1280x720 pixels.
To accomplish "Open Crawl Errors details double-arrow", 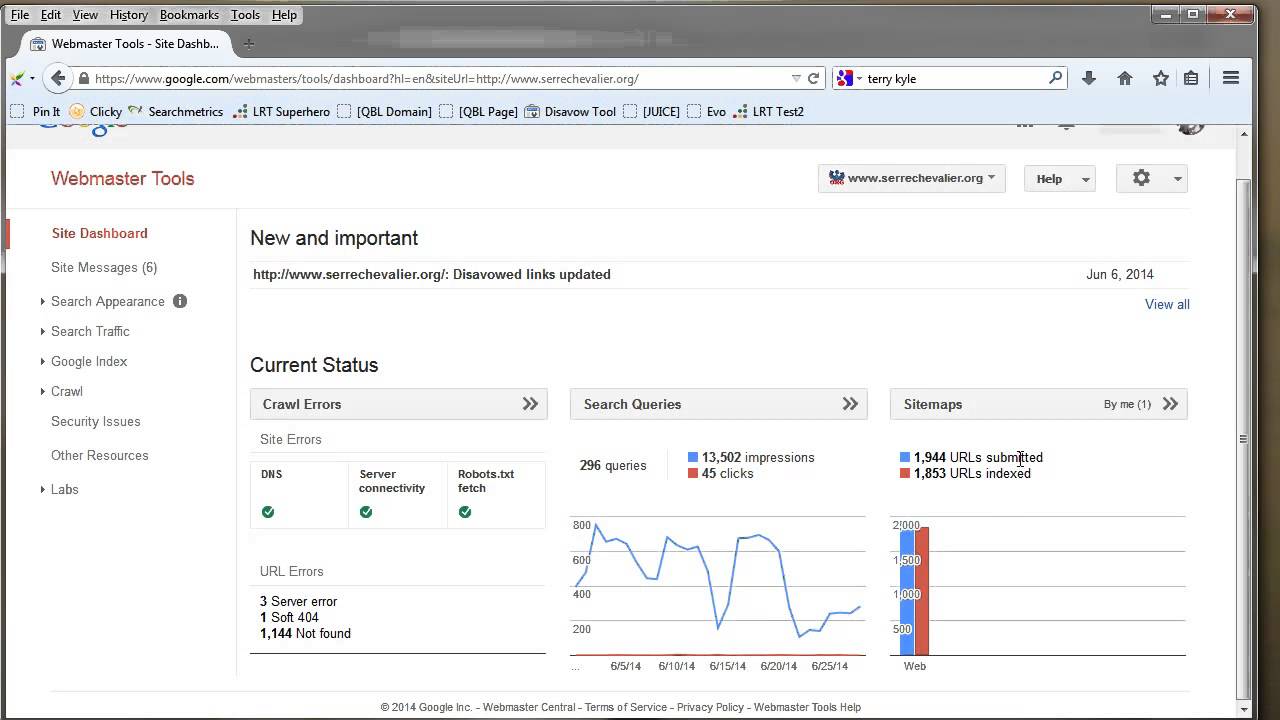I will tap(530, 404).
